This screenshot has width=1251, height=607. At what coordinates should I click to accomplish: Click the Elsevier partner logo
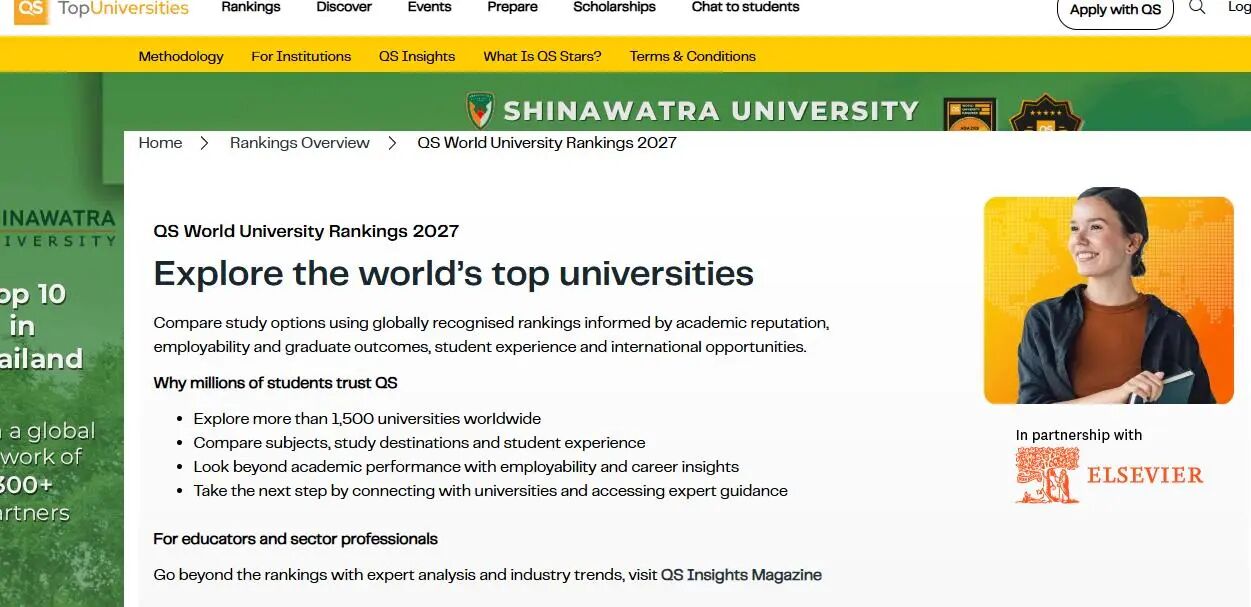pos(1109,475)
